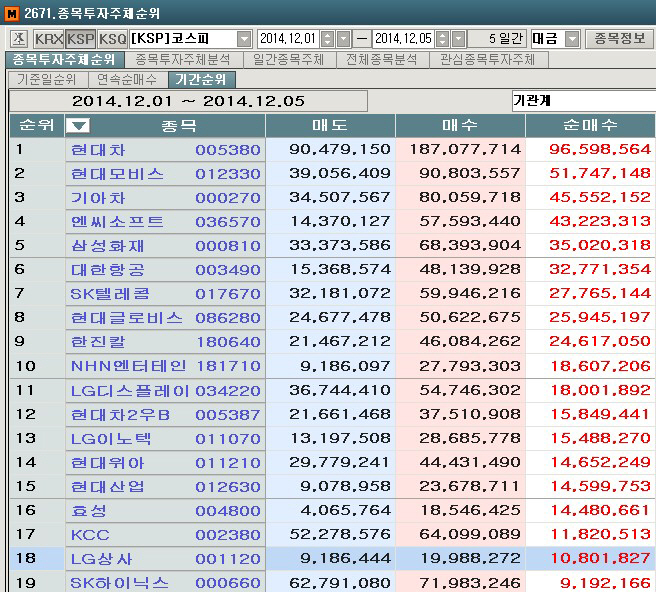
Task: Select stock 삼성화재 000810
Action: [x=165, y=246]
